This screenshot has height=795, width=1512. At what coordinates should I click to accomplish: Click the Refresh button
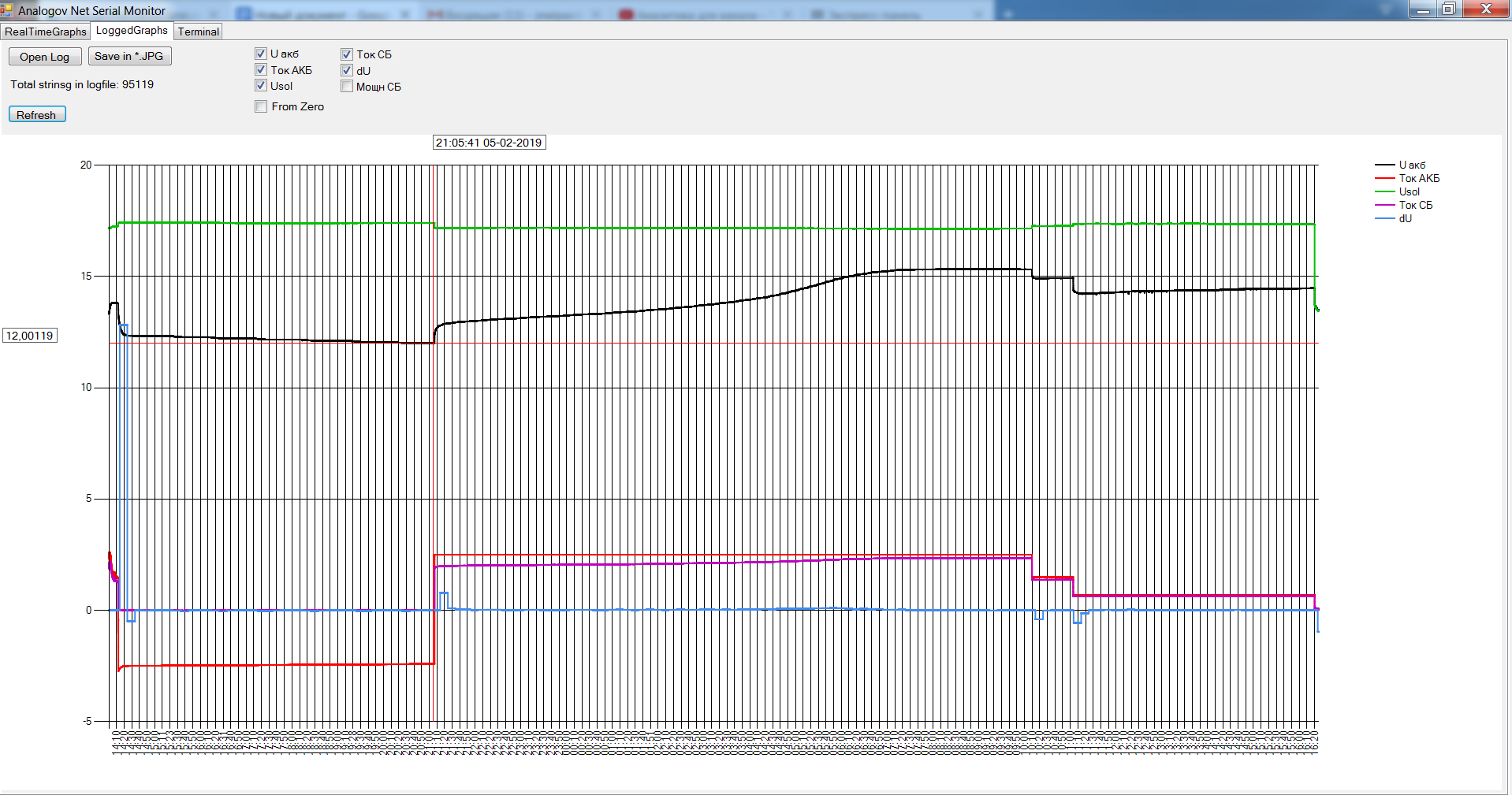pyautogui.click(x=36, y=115)
